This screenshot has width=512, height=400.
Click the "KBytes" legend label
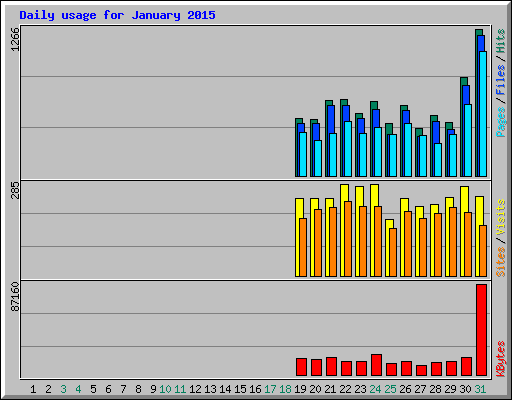[x=500, y=359]
